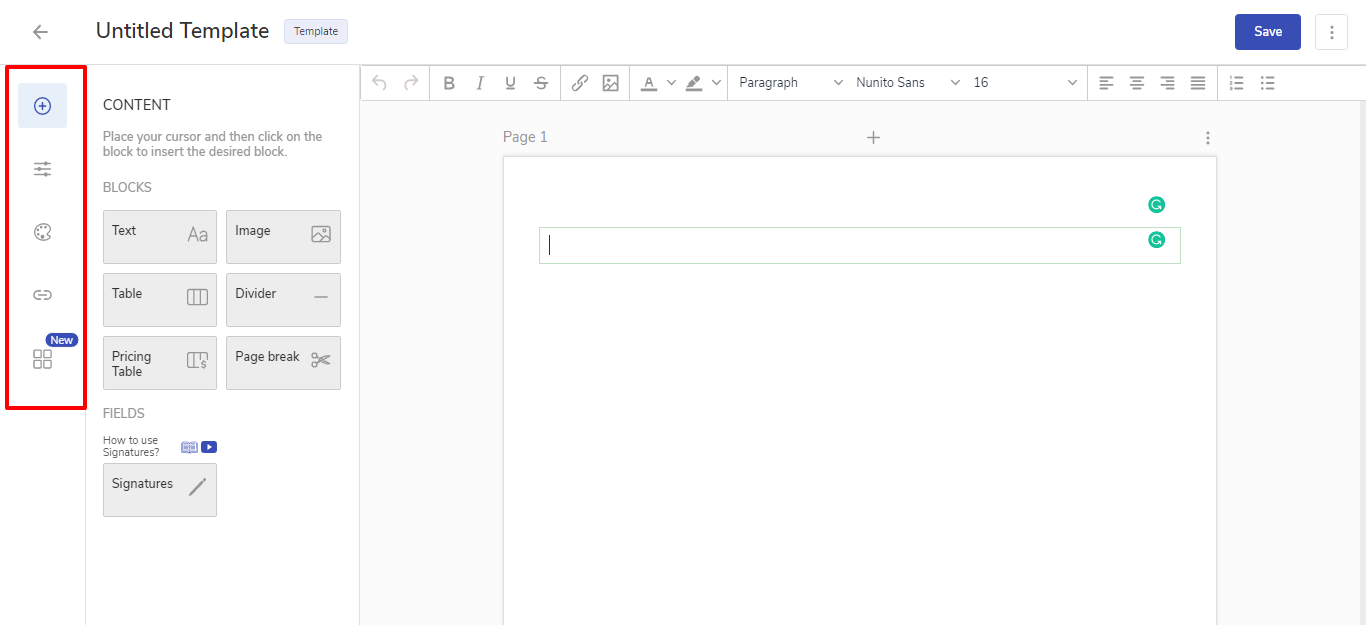Toggle strikethrough formatting
This screenshot has width=1366, height=625.
(541, 83)
